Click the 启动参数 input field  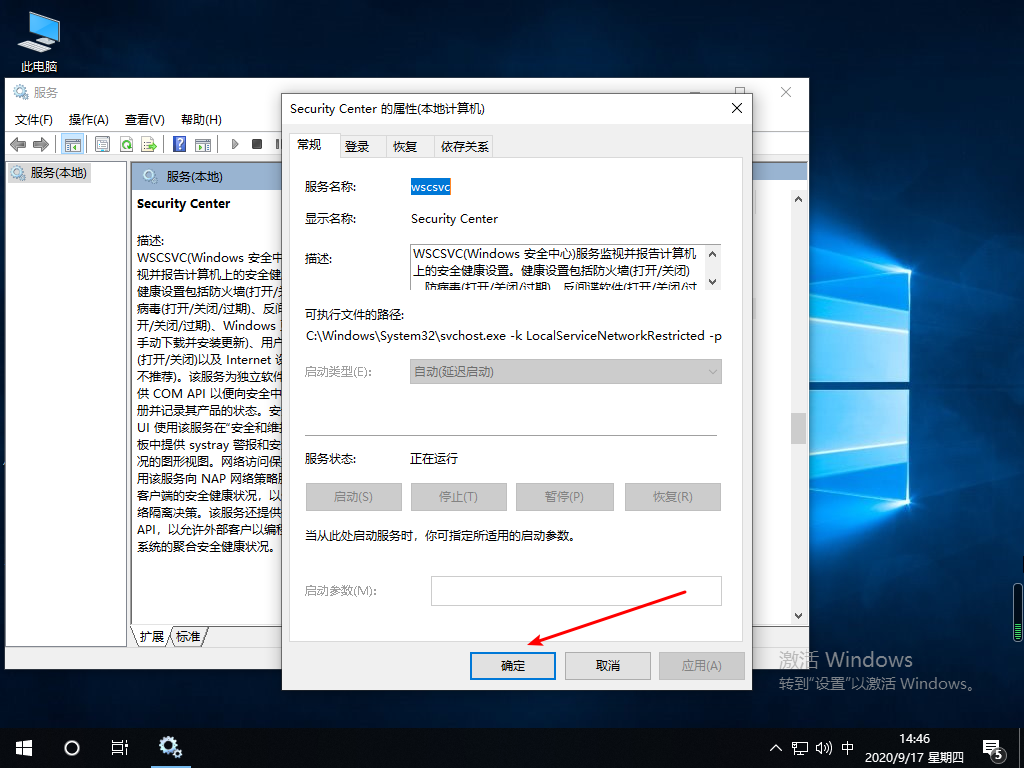coord(576,591)
